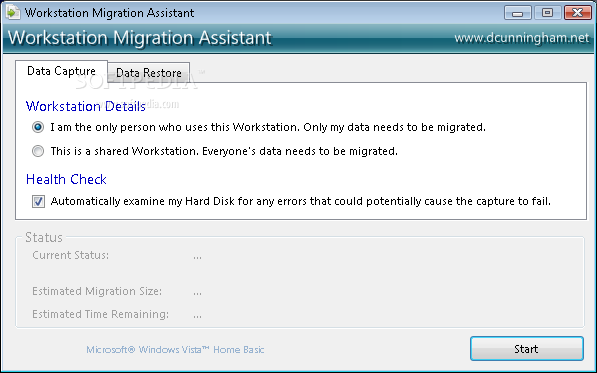Click the Current Status value dots

point(197,258)
